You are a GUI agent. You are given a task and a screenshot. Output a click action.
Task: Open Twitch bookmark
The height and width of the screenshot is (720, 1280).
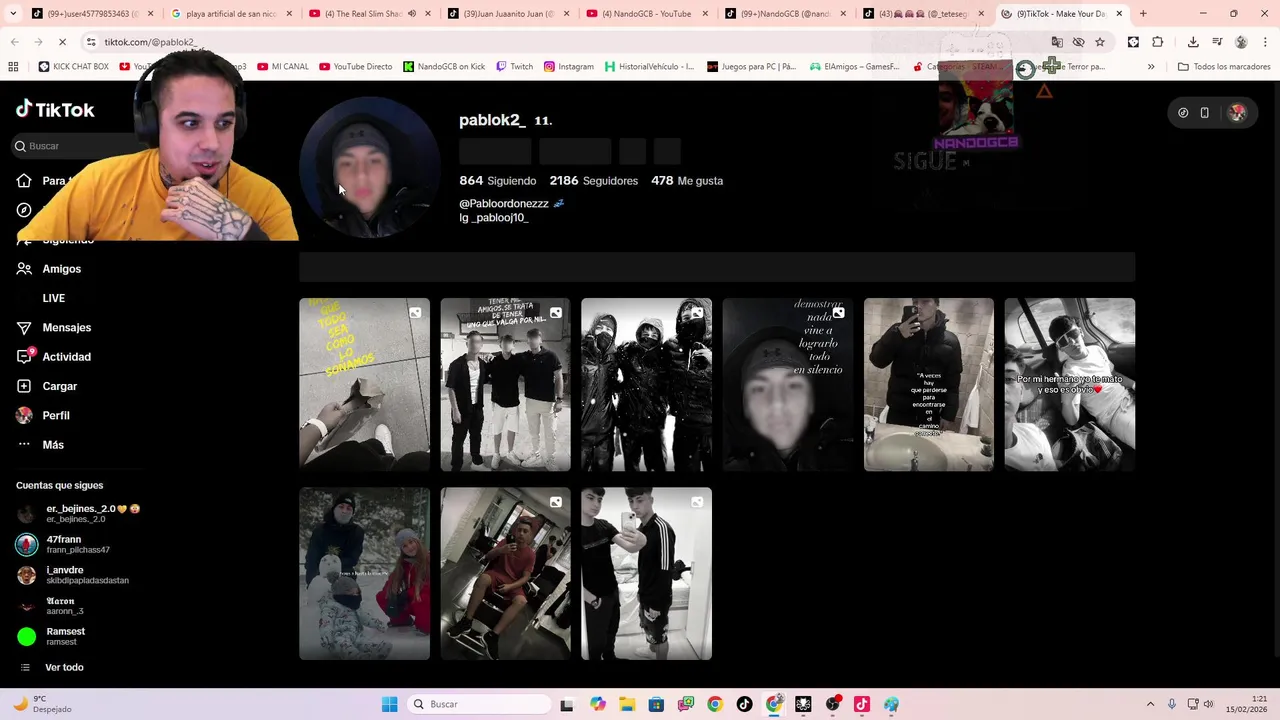515,67
